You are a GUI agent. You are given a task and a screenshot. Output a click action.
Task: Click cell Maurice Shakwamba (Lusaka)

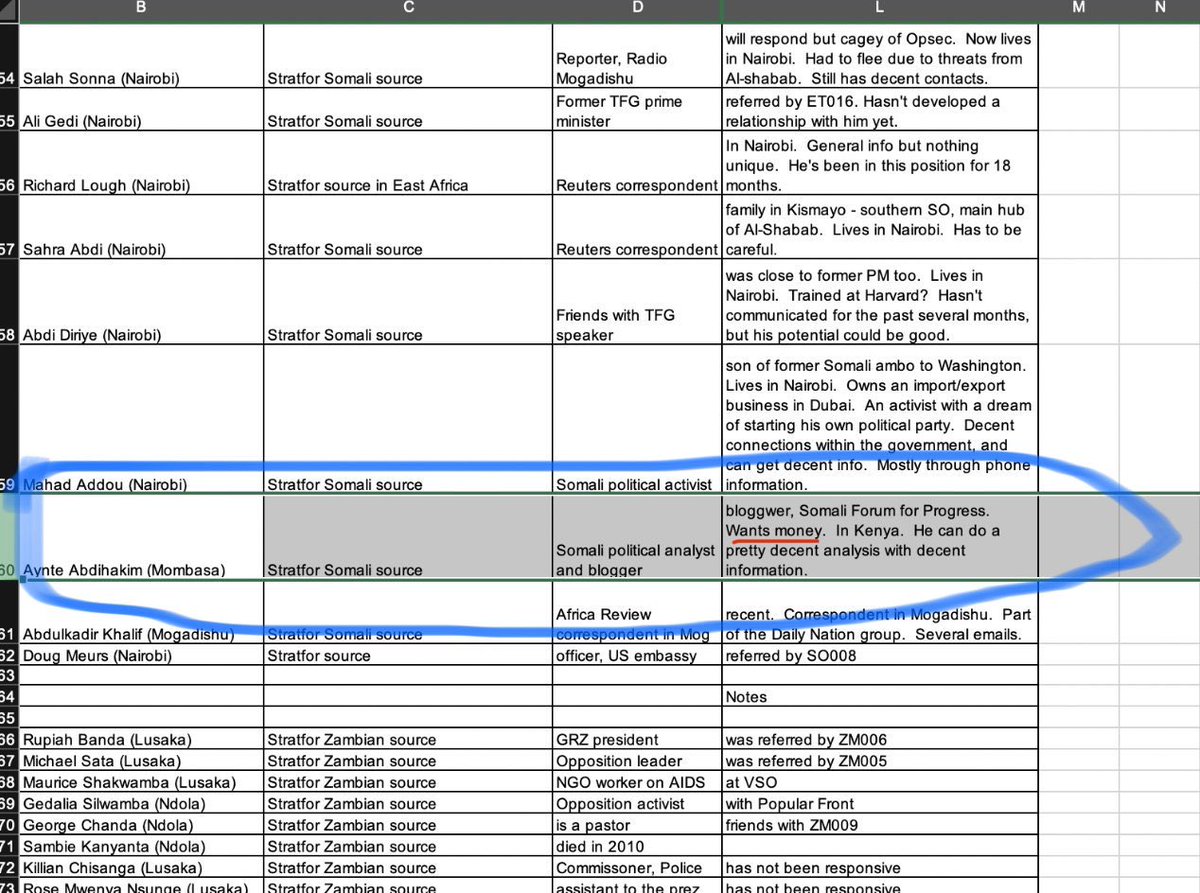coord(141,783)
